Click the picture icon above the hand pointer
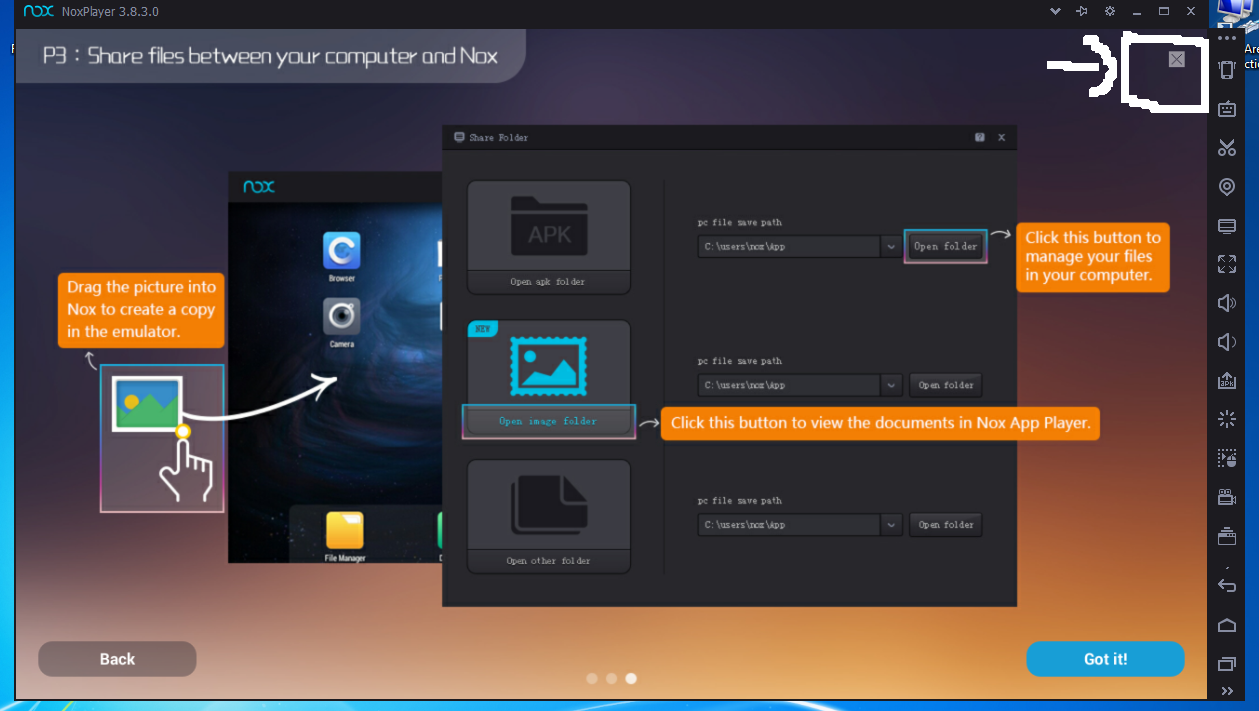 click(146, 403)
